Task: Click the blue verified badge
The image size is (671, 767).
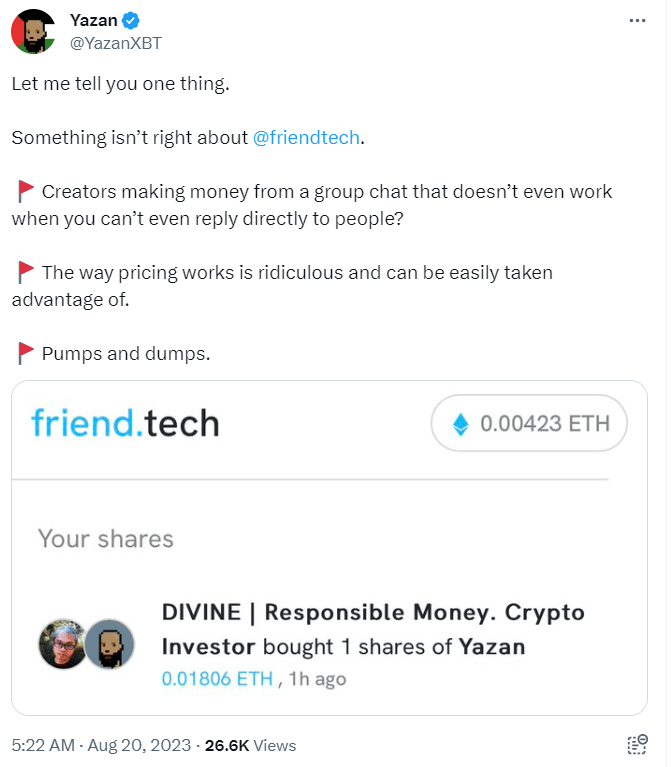Action: pos(129,21)
